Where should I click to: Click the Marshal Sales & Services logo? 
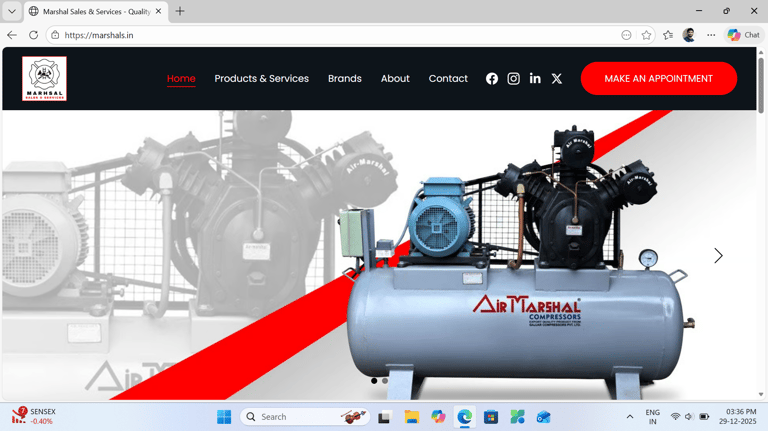coord(44,78)
